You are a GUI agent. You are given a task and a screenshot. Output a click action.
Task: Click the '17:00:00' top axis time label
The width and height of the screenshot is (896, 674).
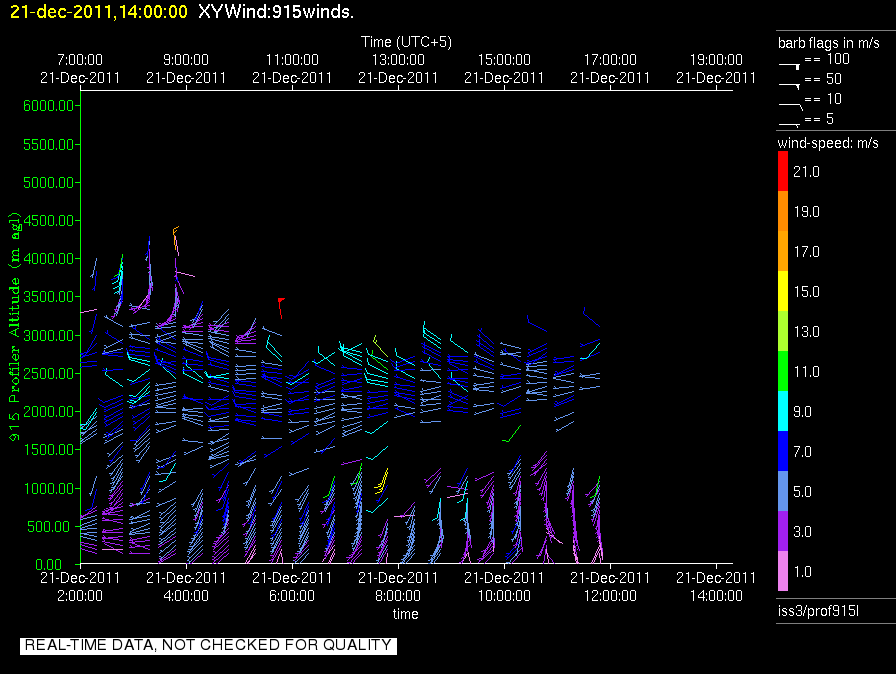(x=610, y=59)
